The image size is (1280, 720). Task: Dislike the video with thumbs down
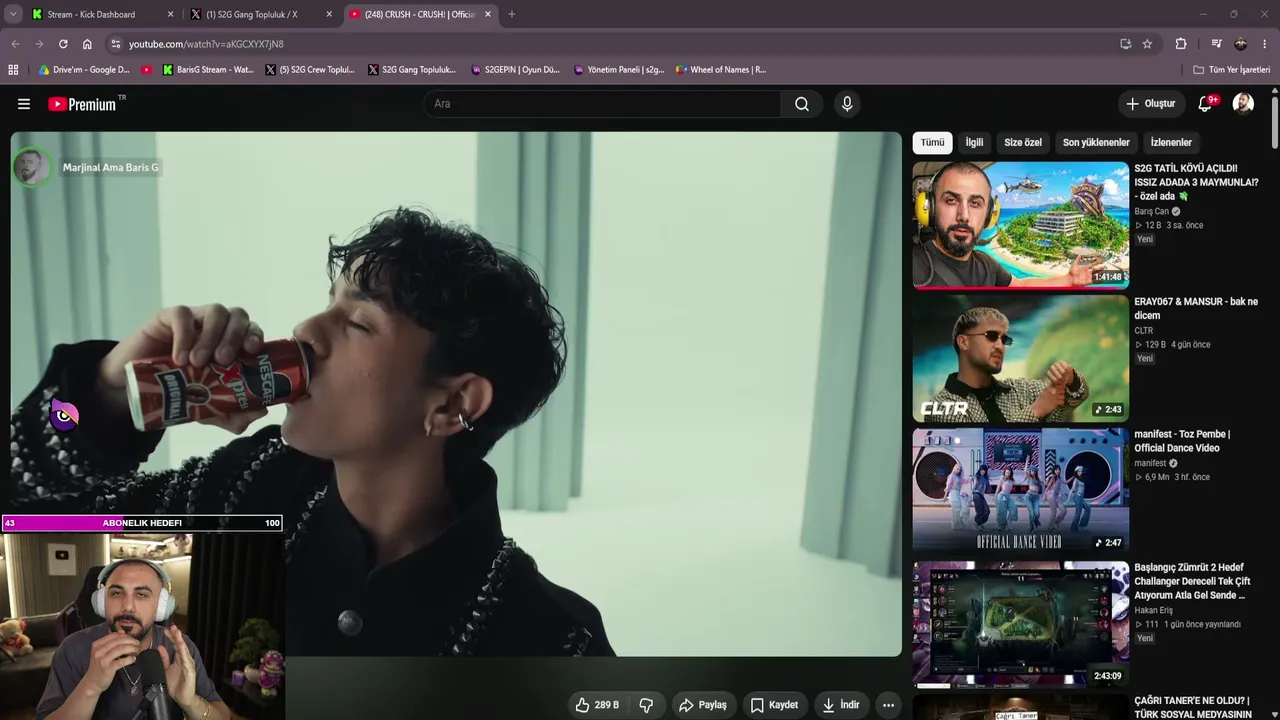[646, 705]
